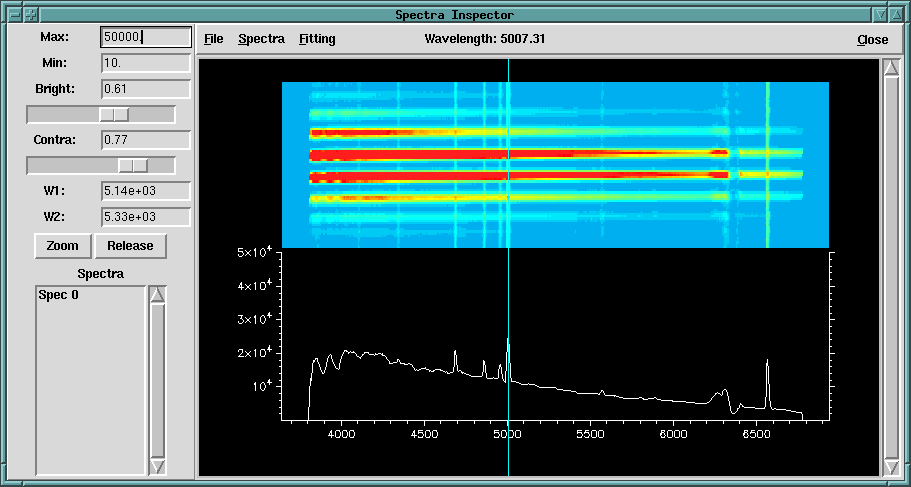Focus the Min input field
The width and height of the screenshot is (911, 487).
tap(146, 63)
